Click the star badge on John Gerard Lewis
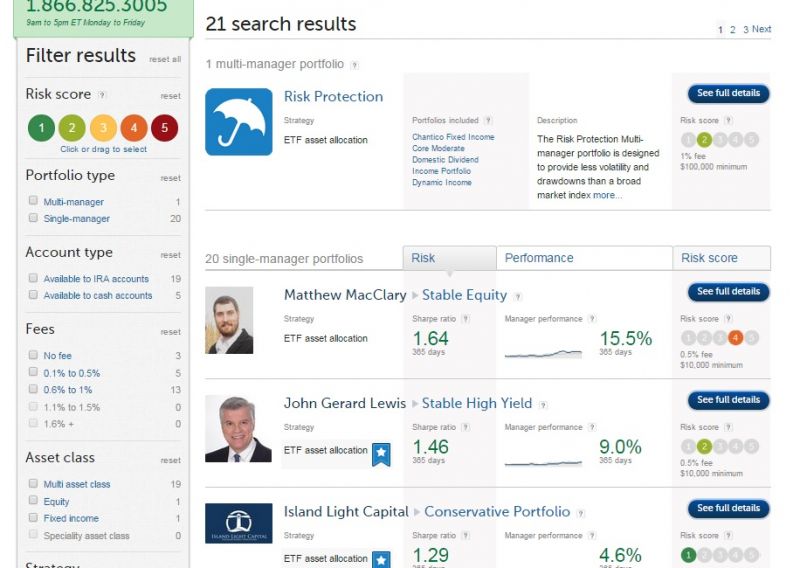Viewport: 800px width, 568px height. click(x=381, y=454)
